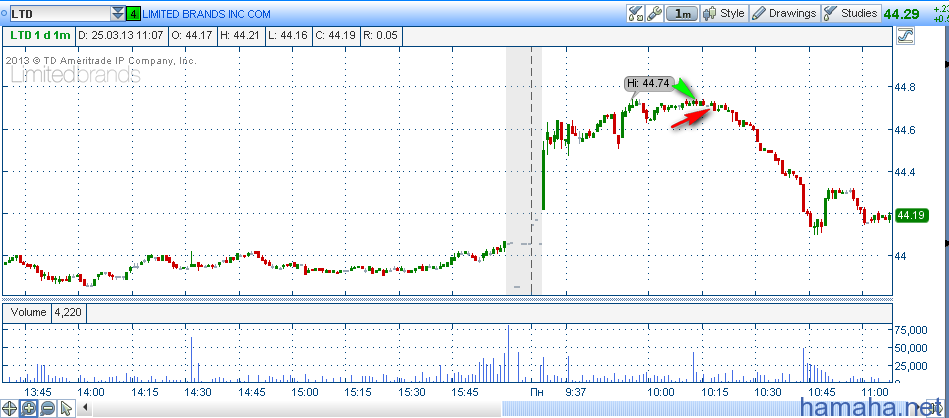
Task: Click the 50,000 volume axis label
Action: pos(911,348)
